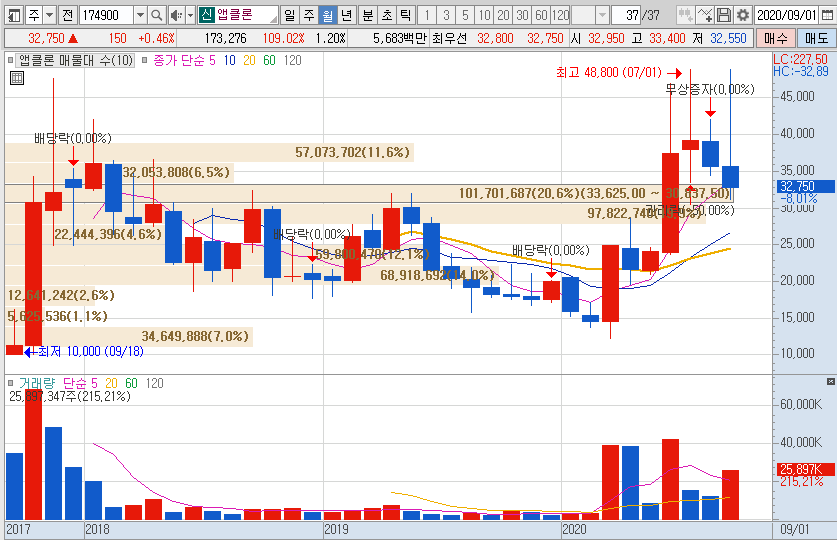Click the MA 5 legend value
This screenshot has width=837, height=540.
coord(212,60)
